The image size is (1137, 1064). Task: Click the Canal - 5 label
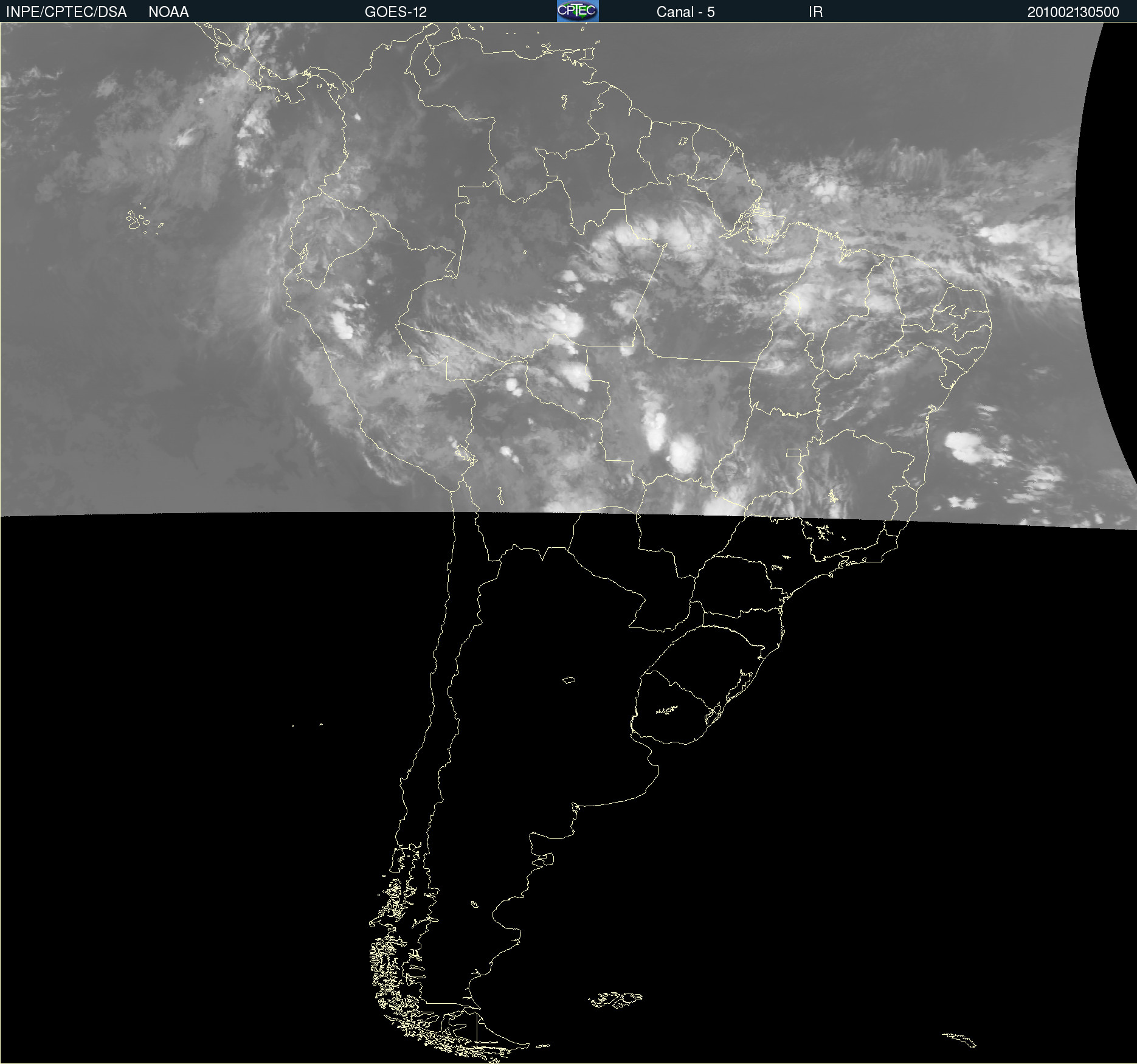pos(685,12)
